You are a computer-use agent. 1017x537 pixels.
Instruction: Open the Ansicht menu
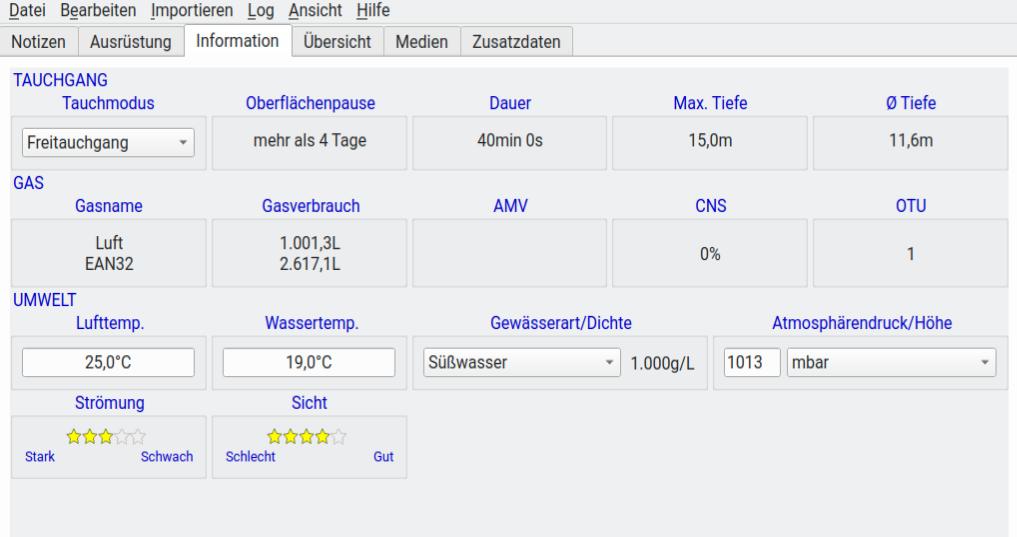click(x=315, y=10)
